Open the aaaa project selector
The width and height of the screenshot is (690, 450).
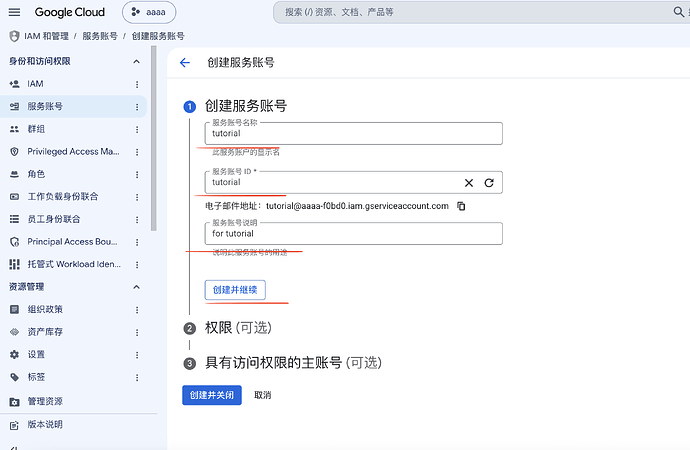[x=149, y=12]
